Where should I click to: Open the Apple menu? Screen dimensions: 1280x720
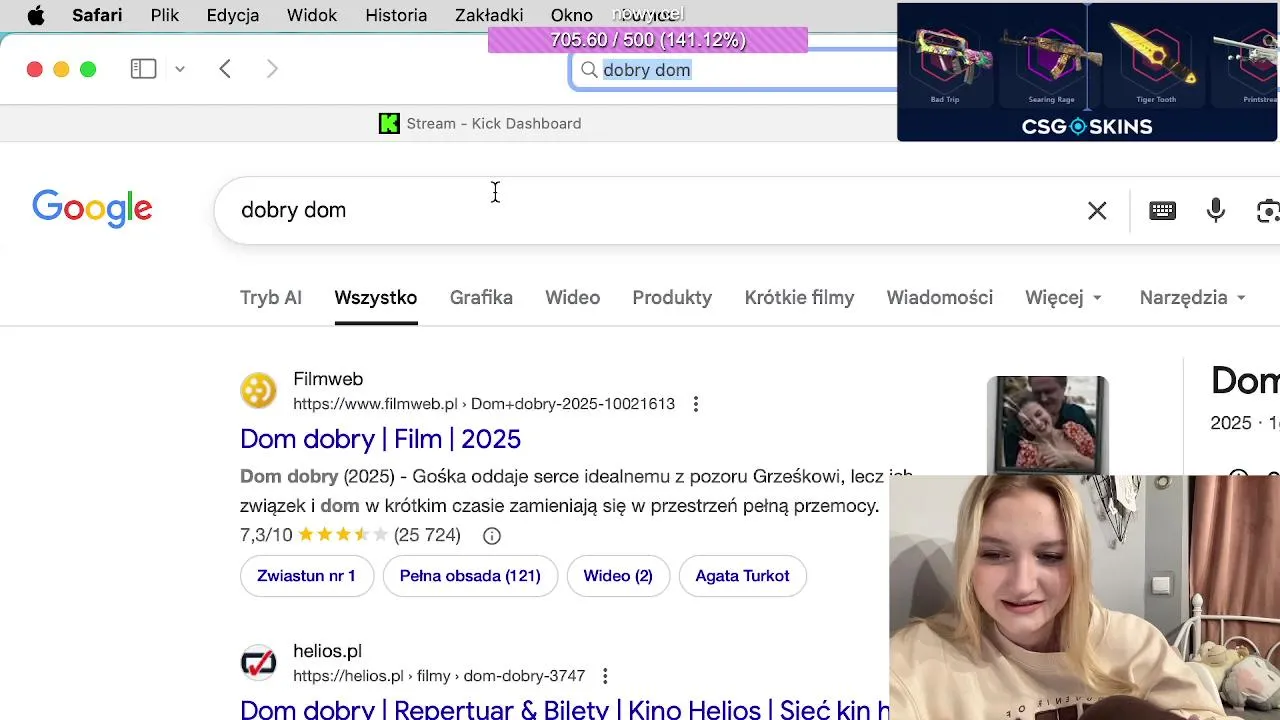click(35, 15)
